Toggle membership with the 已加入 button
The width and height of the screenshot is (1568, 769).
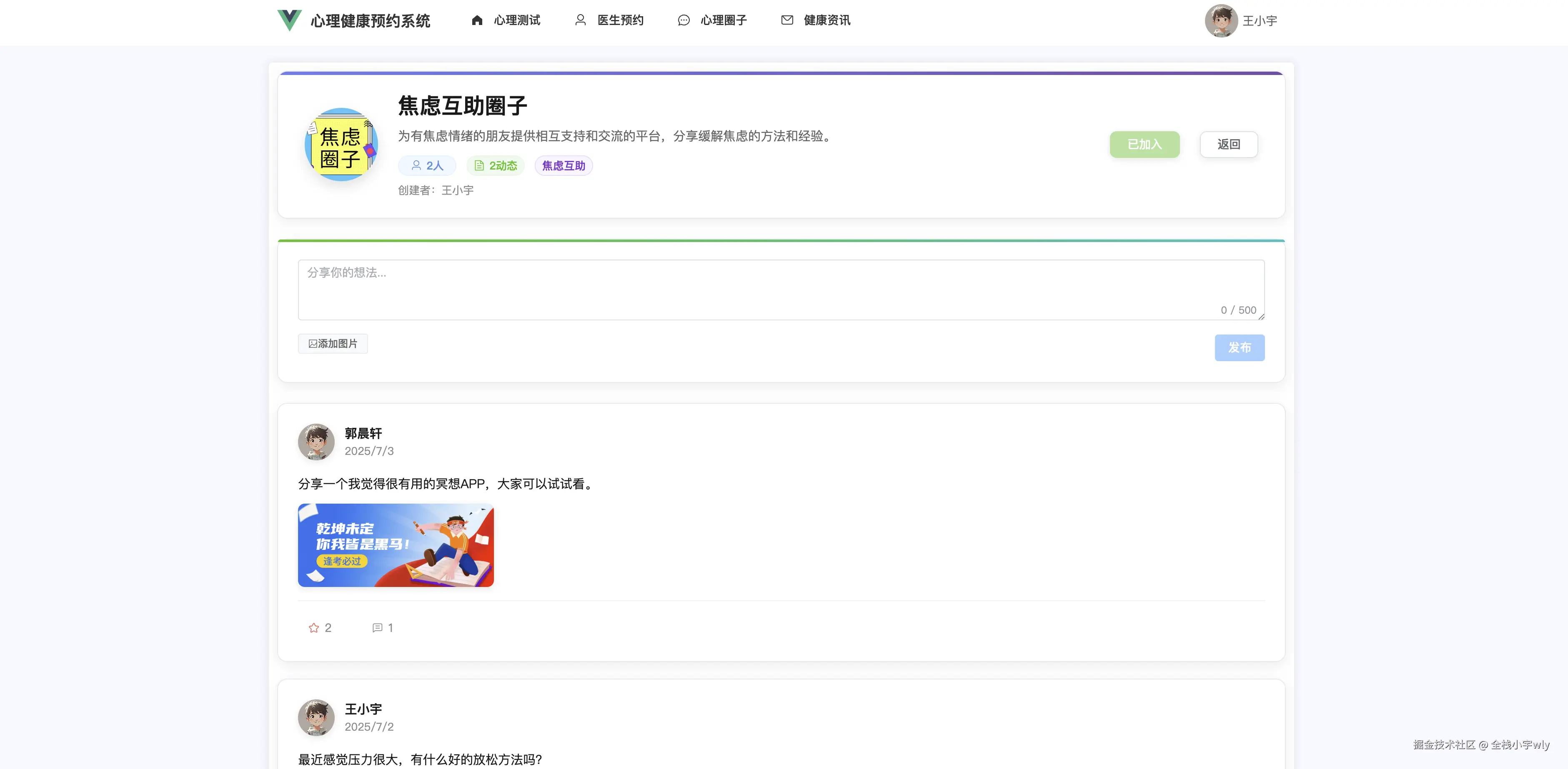pyautogui.click(x=1145, y=144)
